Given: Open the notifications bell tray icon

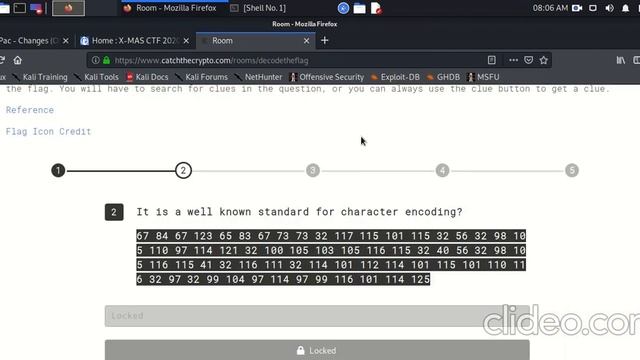Looking at the screenshot, I should tap(625, 8).
